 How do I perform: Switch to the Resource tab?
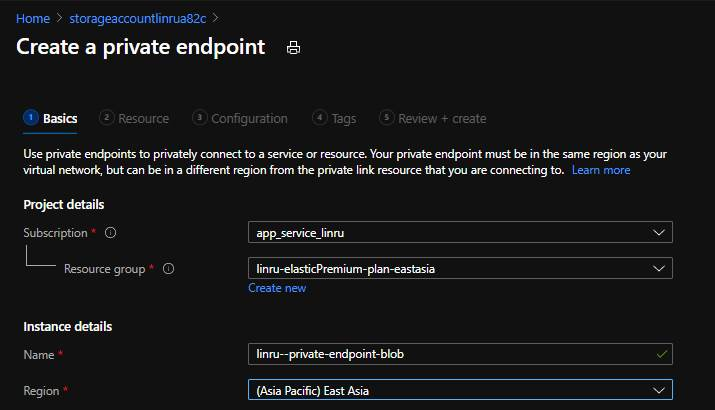click(x=143, y=119)
